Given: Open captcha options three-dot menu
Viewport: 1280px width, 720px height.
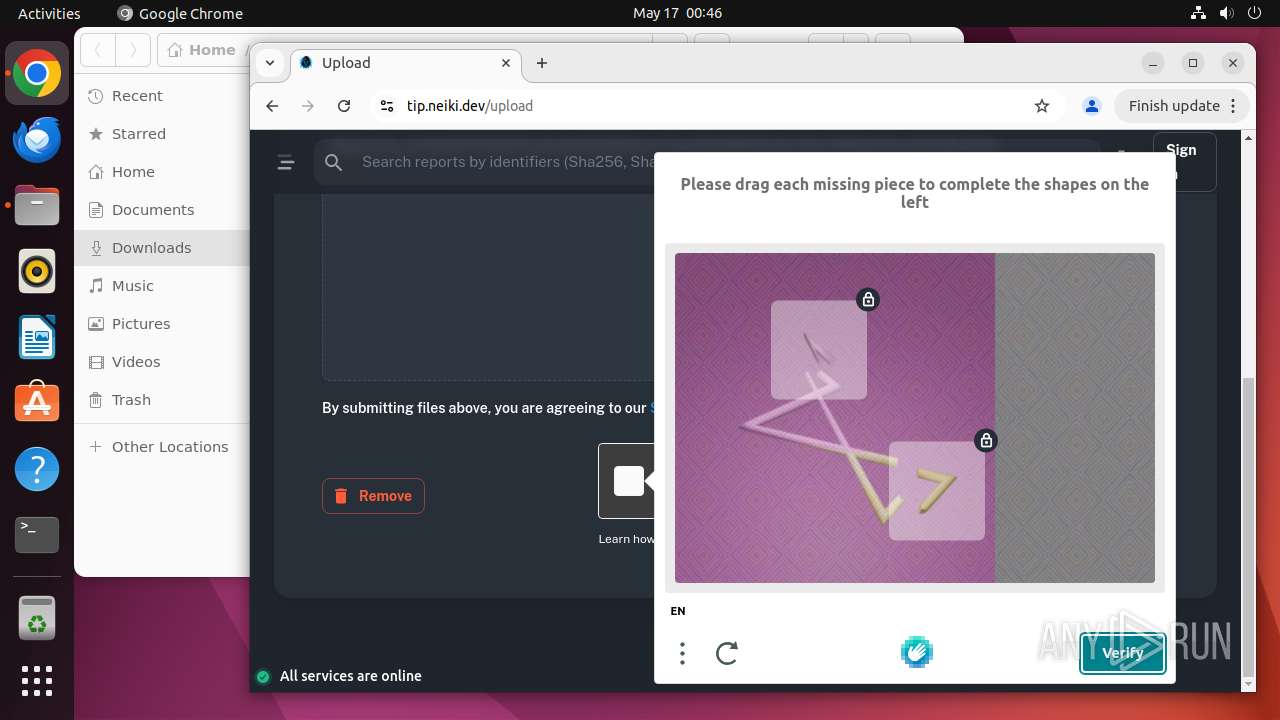Looking at the screenshot, I should coord(682,653).
